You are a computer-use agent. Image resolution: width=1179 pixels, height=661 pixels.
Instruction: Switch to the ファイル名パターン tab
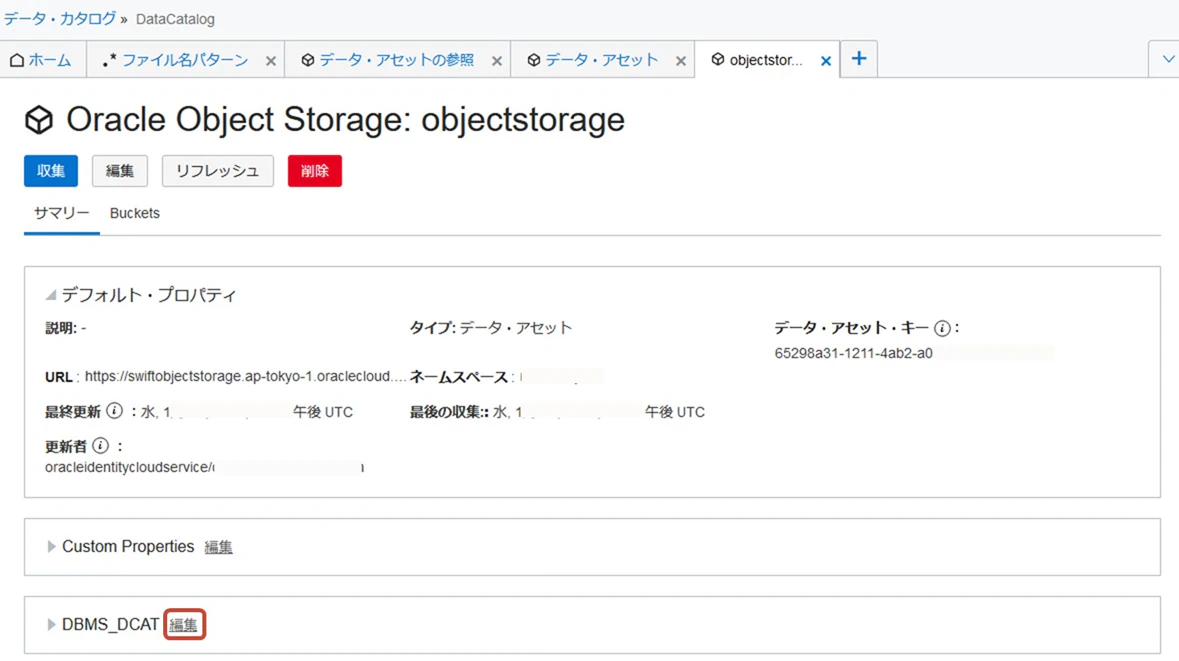(x=184, y=60)
